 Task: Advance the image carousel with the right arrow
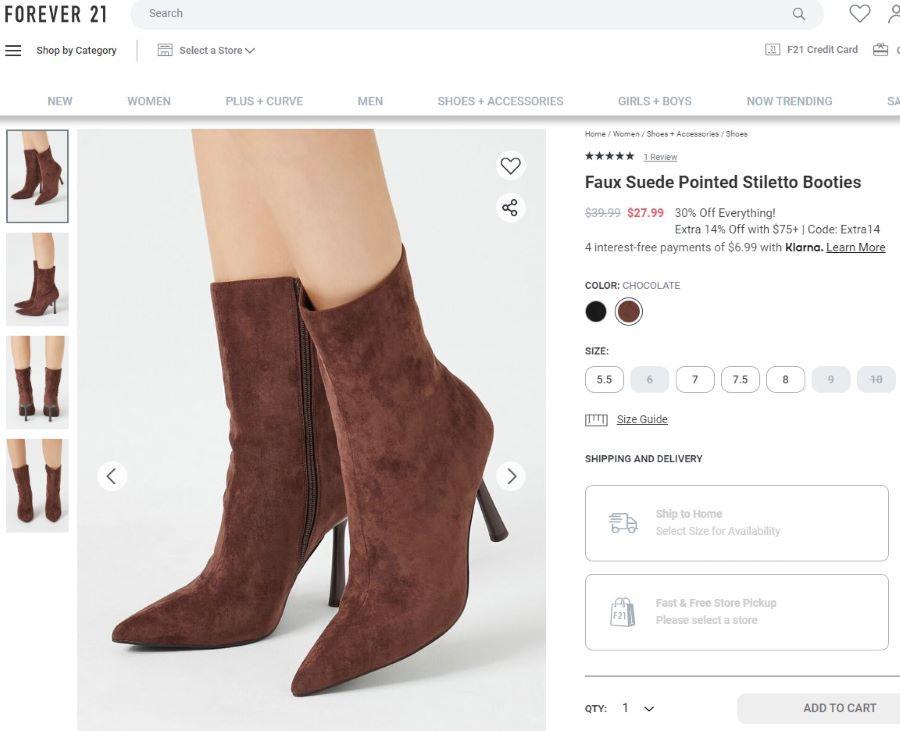click(512, 476)
